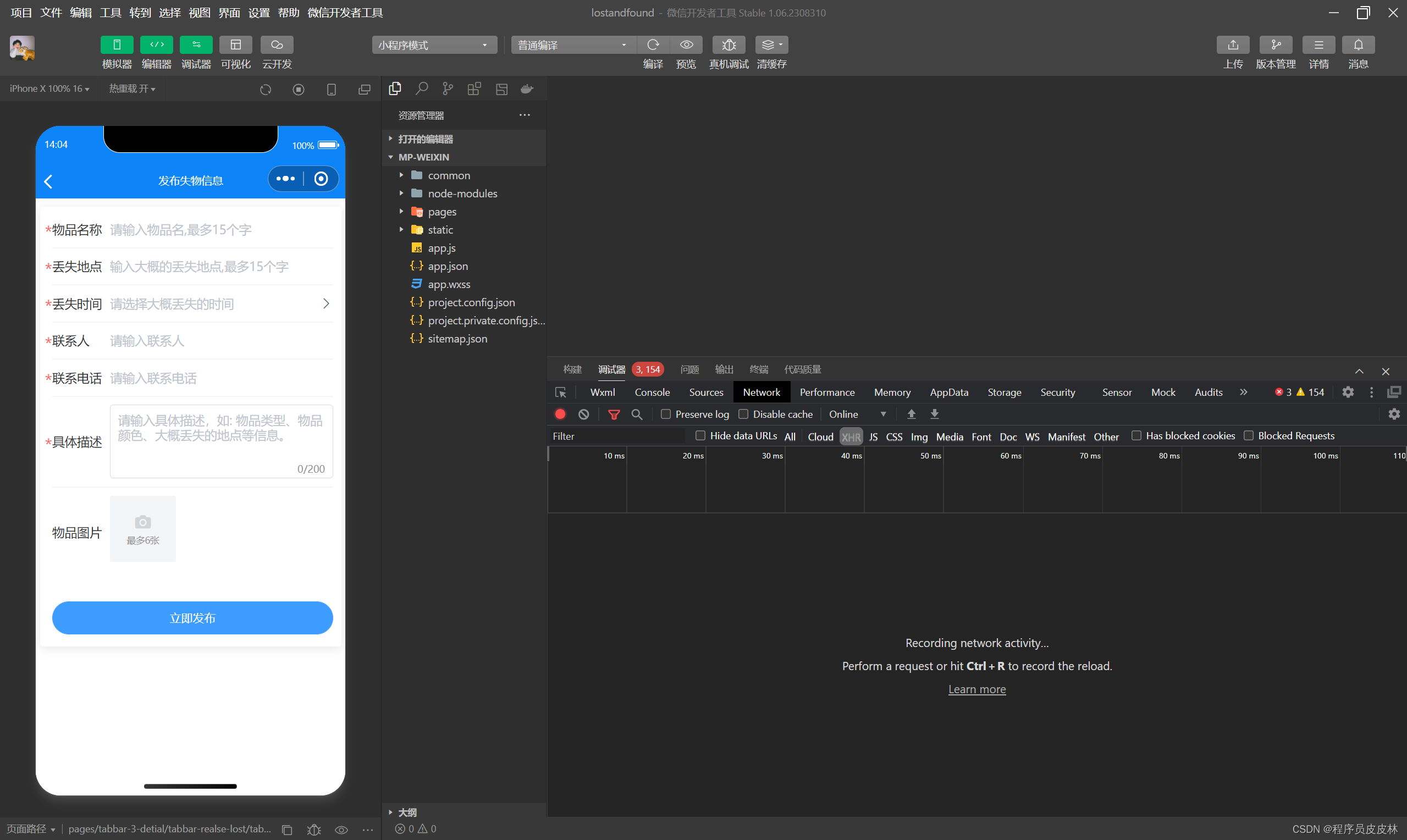
Task: Switch to Network tab in DevTools
Action: coord(762,392)
